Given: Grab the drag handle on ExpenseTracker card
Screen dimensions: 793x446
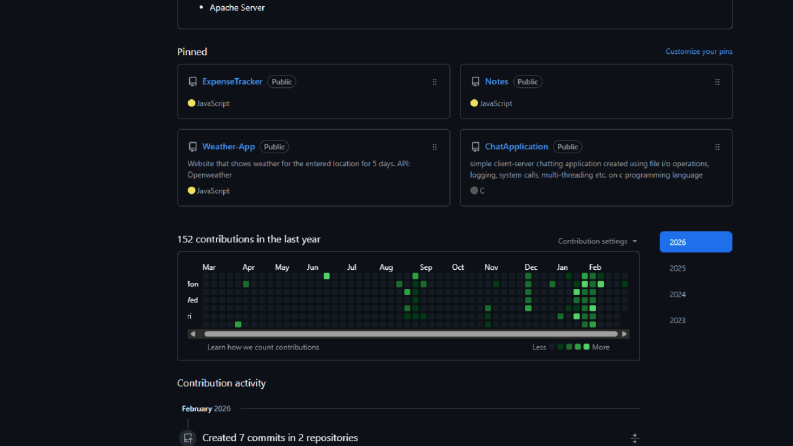Looking at the screenshot, I should point(434,82).
